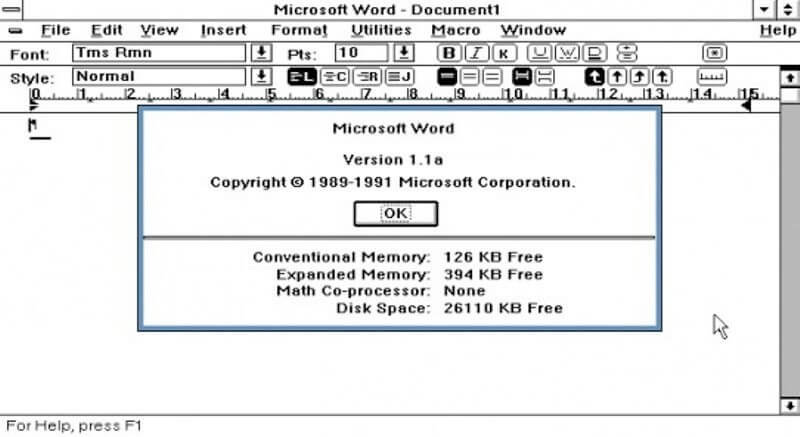Open the document control menu box
The width and height of the screenshot is (800, 437).
(15, 31)
